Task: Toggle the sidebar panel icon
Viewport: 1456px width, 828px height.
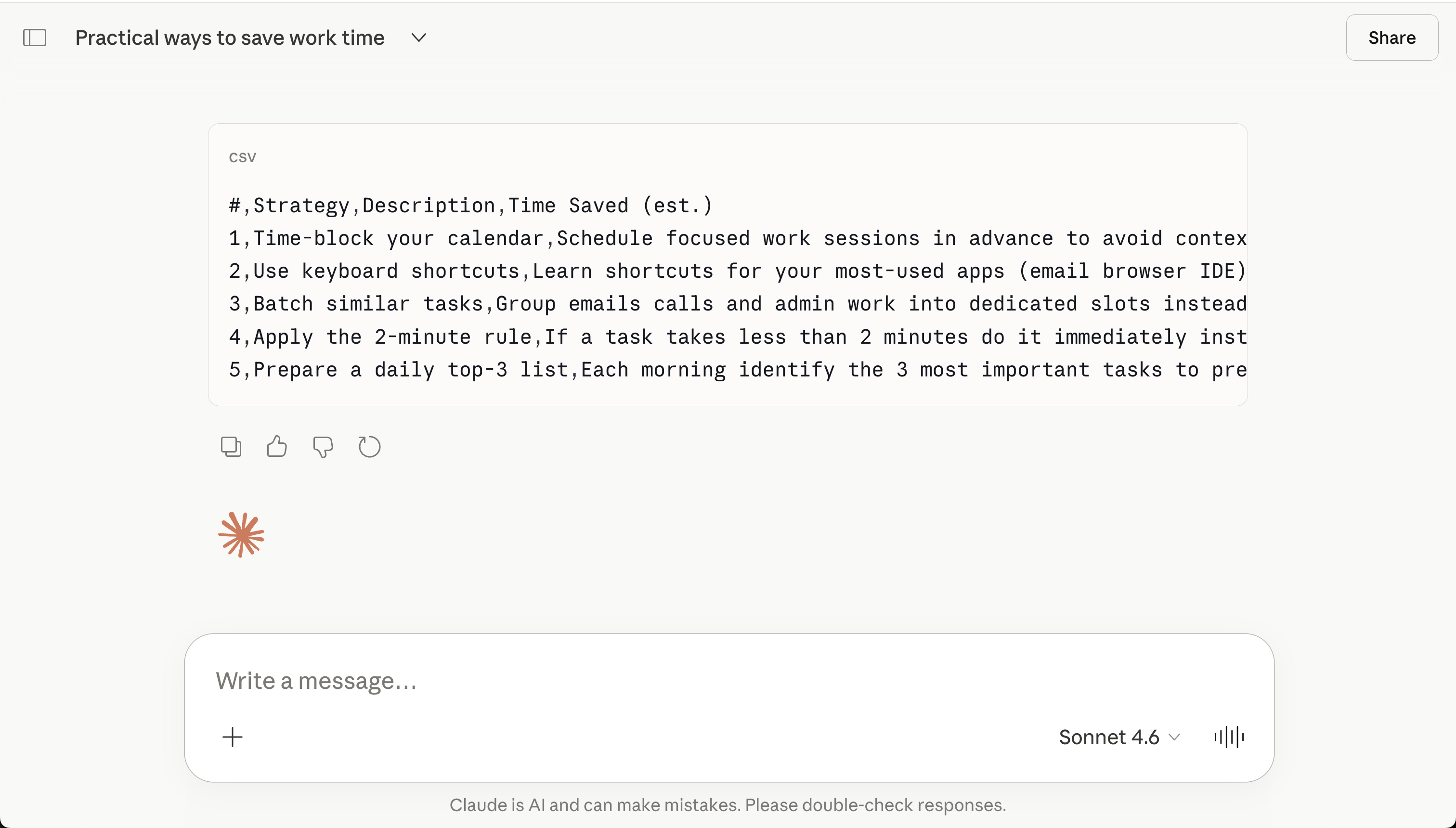Action: pos(35,38)
